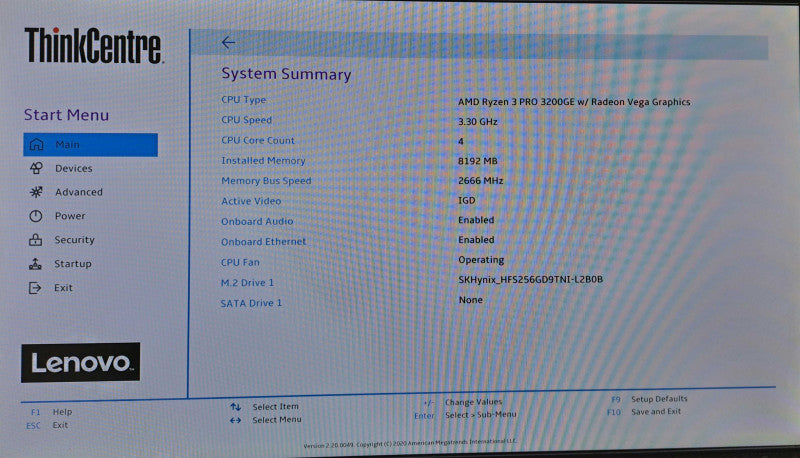Viewport: 800px width, 458px height.
Task: Click the Main home icon
Action: 36,144
